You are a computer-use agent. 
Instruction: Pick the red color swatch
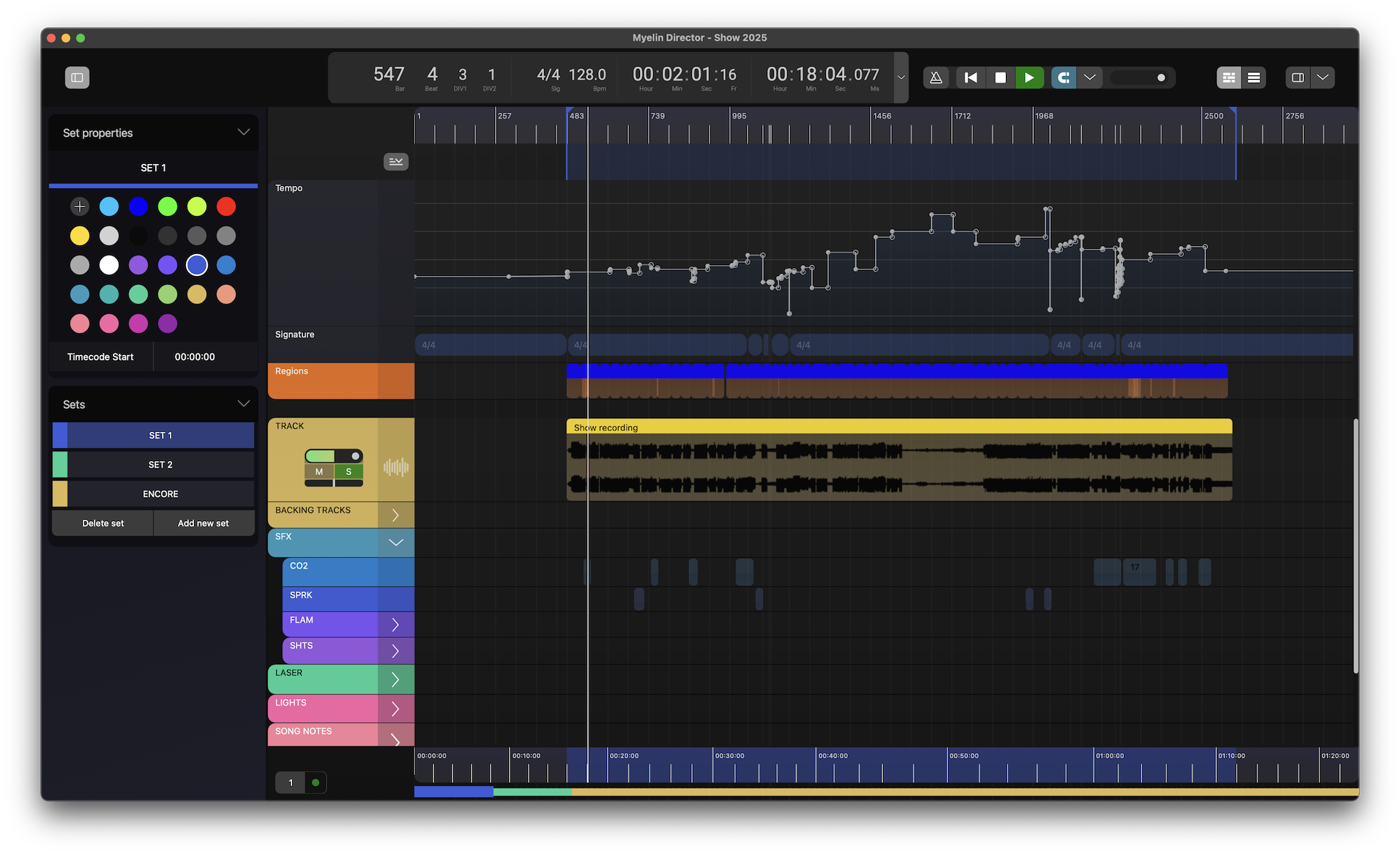(x=226, y=206)
